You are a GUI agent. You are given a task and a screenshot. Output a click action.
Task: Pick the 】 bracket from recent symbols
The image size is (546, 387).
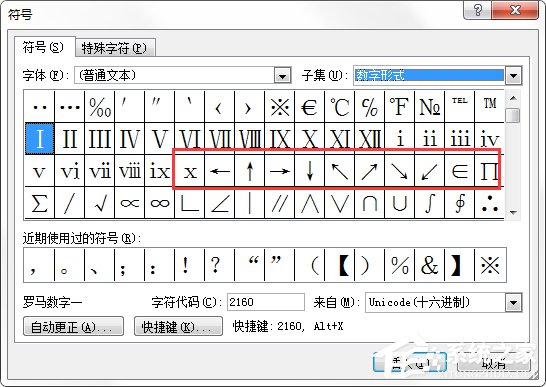(460, 265)
